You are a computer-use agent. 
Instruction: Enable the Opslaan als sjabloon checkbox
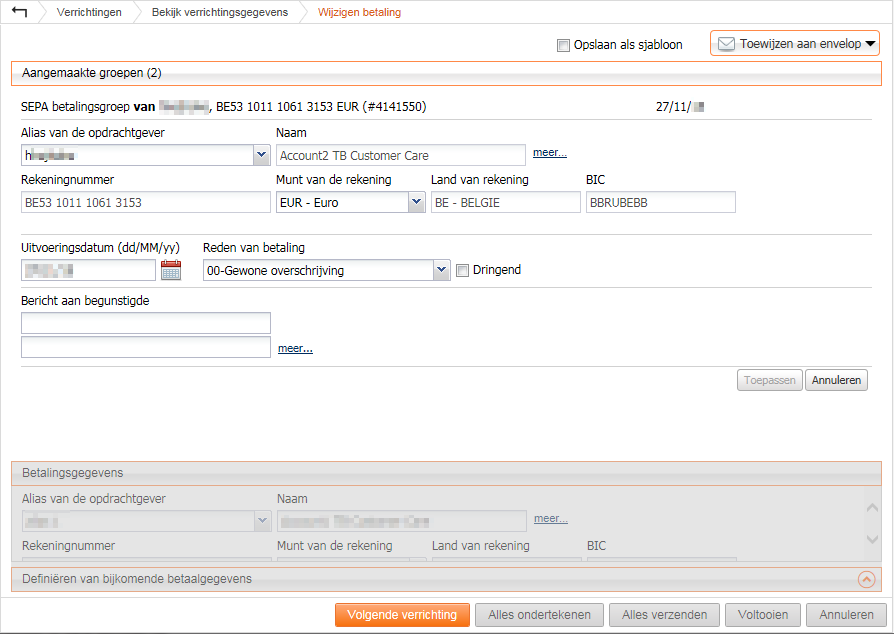[x=563, y=45]
